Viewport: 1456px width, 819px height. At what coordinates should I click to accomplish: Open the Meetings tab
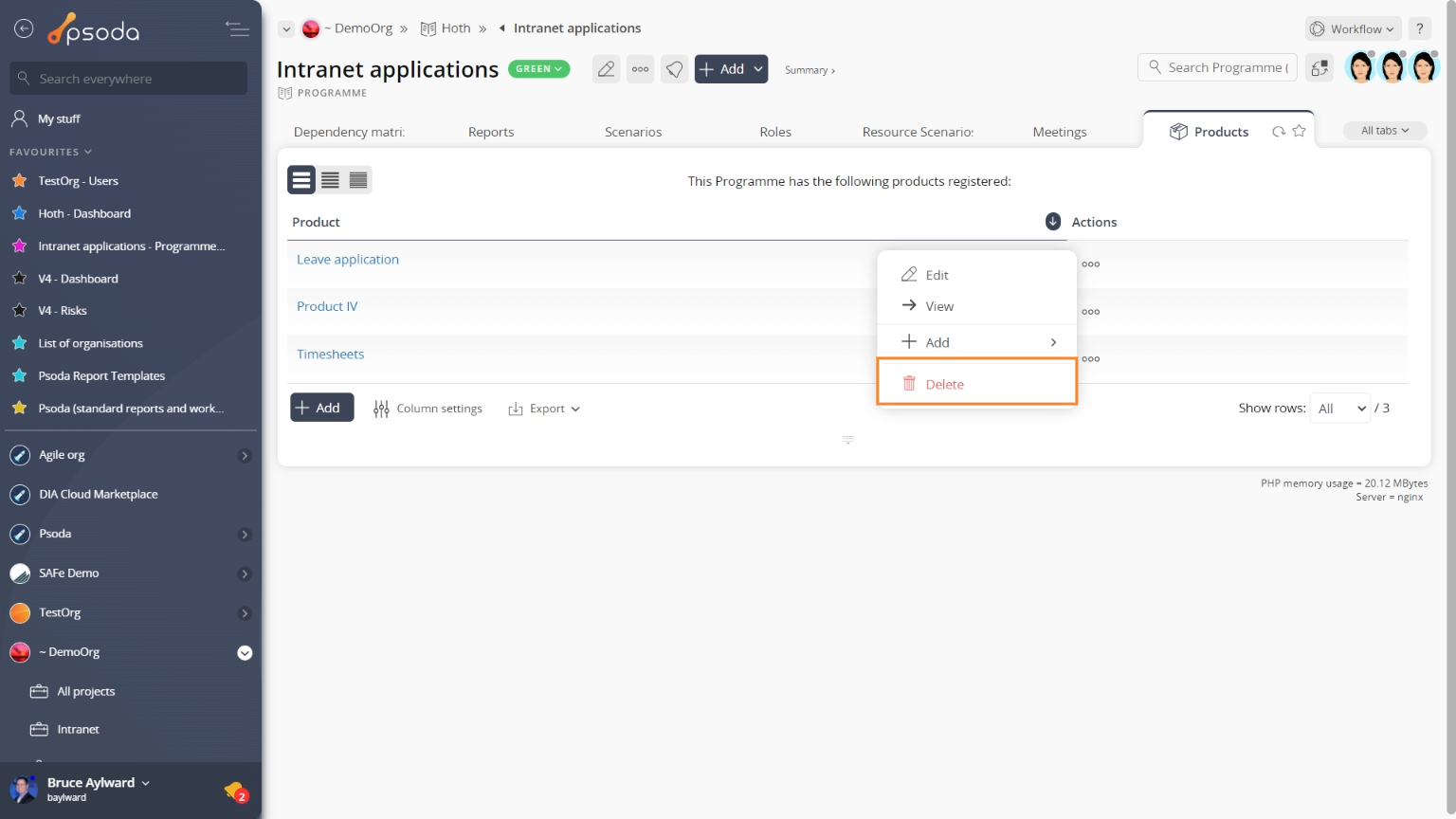[1059, 132]
